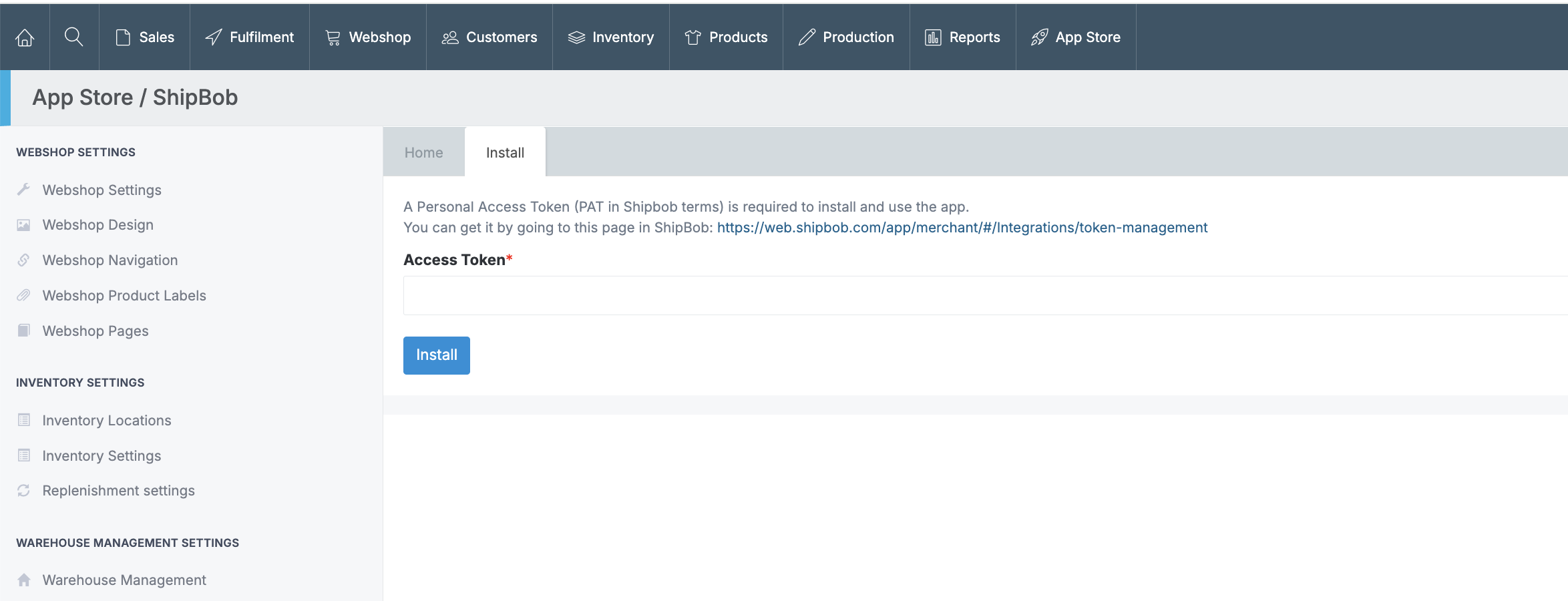
Task: Click the refresh icon beside Replenishment settings
Action: [23, 491]
